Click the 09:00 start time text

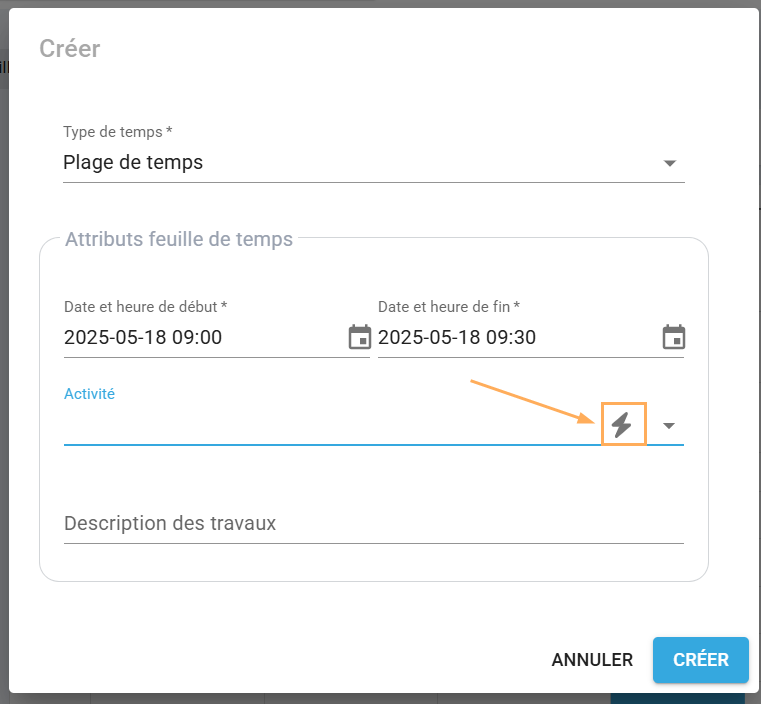pyautogui.click(x=197, y=337)
